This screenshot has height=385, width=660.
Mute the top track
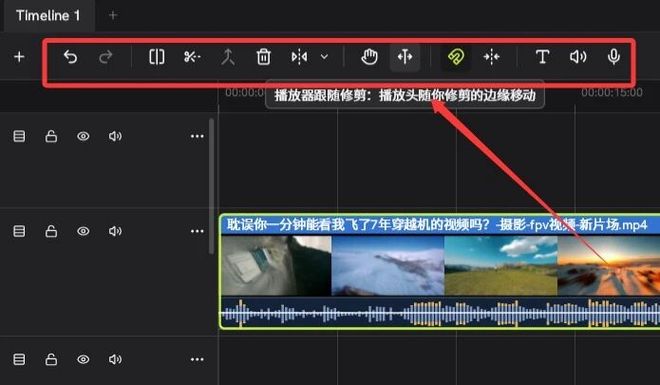[x=115, y=136]
